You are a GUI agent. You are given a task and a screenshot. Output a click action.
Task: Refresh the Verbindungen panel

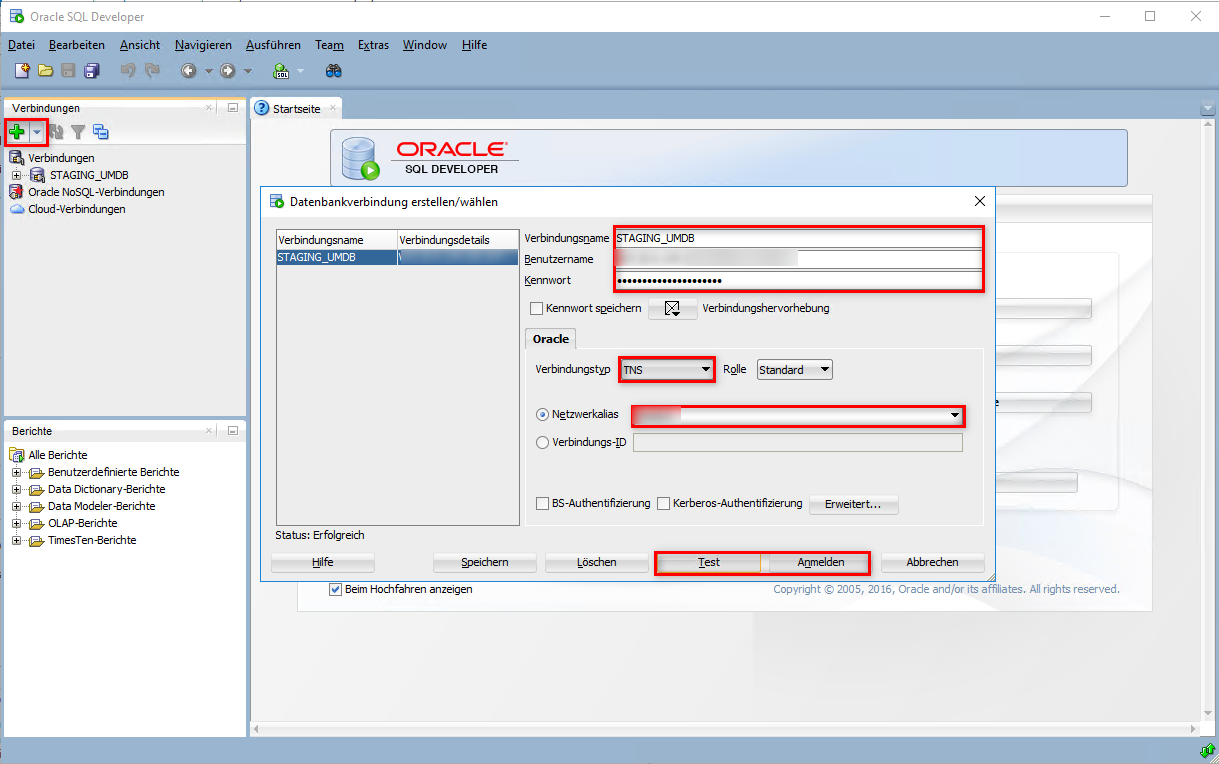coord(56,131)
